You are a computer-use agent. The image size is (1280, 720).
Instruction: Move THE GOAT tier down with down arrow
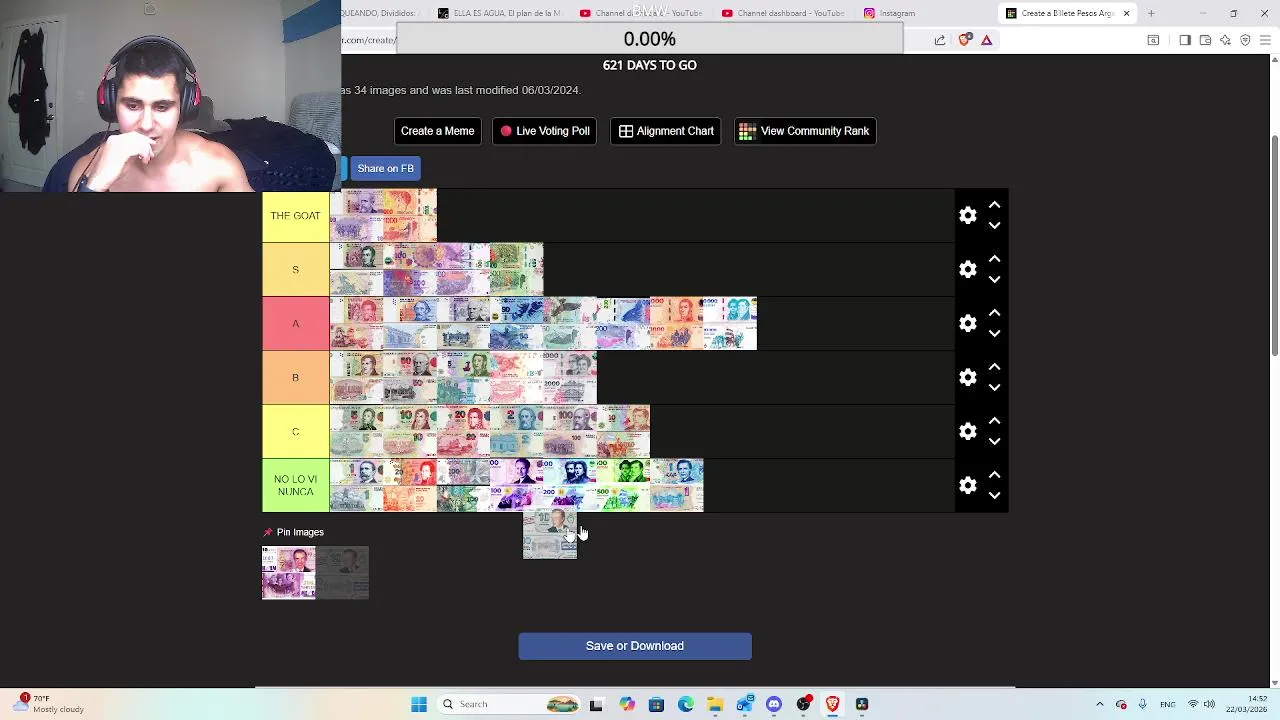pos(994,226)
